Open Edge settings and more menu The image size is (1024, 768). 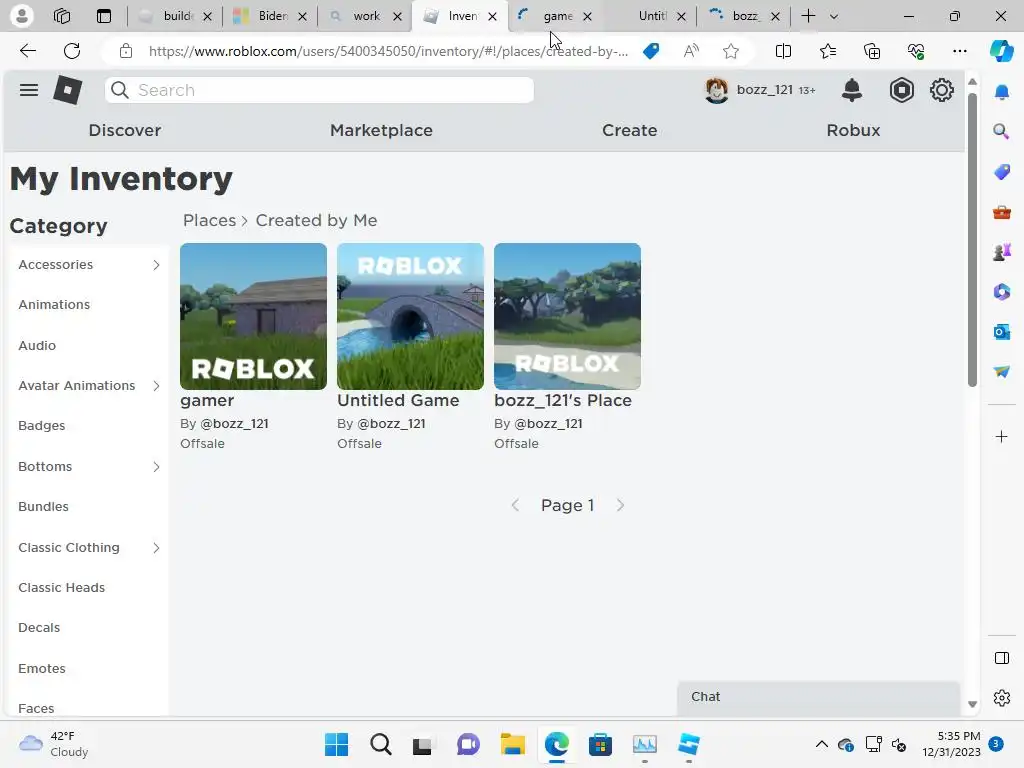click(959, 51)
